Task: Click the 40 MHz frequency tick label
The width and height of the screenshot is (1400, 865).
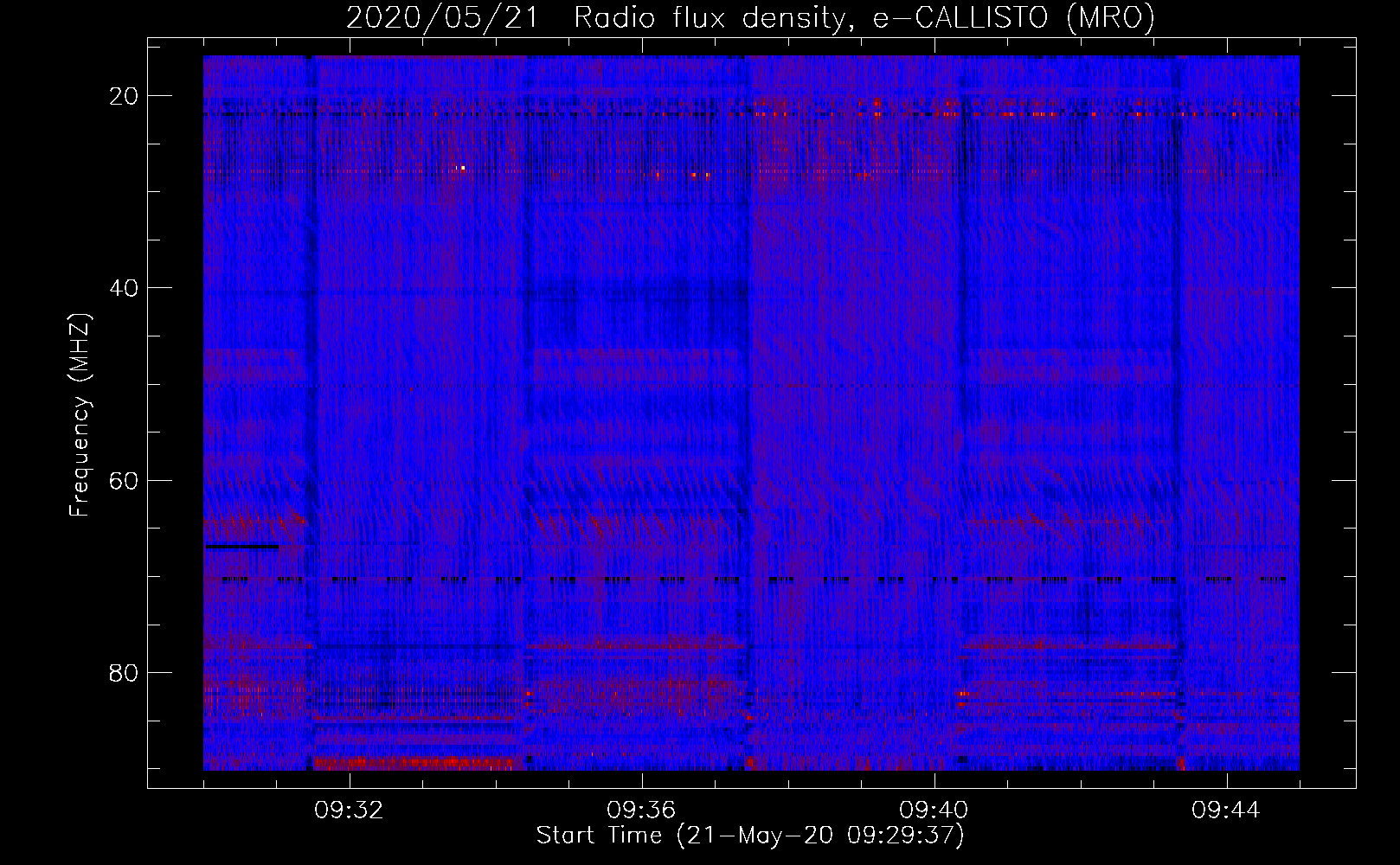Action: [125, 288]
